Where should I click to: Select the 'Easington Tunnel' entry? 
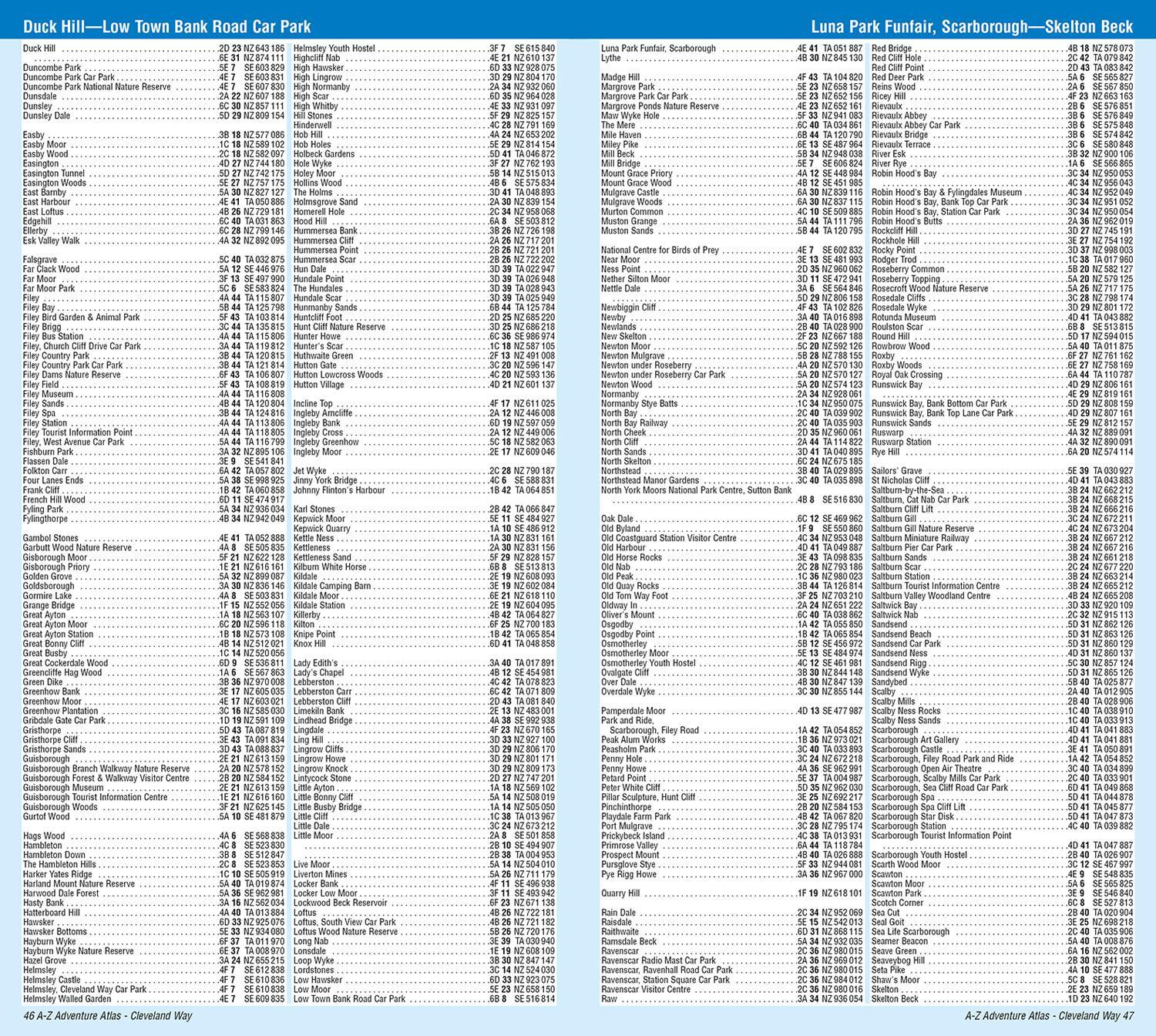(x=154, y=173)
